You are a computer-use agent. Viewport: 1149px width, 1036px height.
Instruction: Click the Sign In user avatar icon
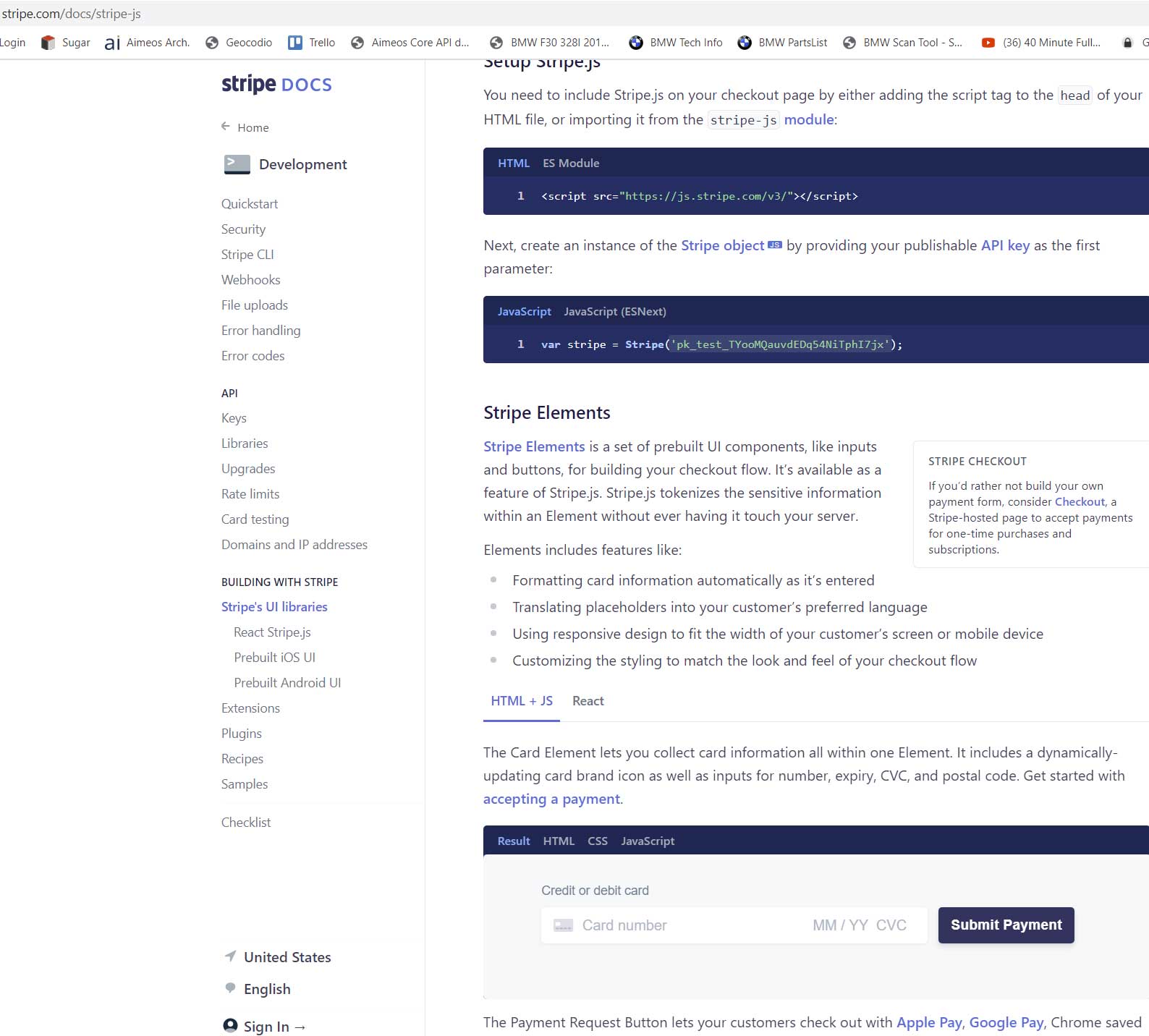(230, 1025)
